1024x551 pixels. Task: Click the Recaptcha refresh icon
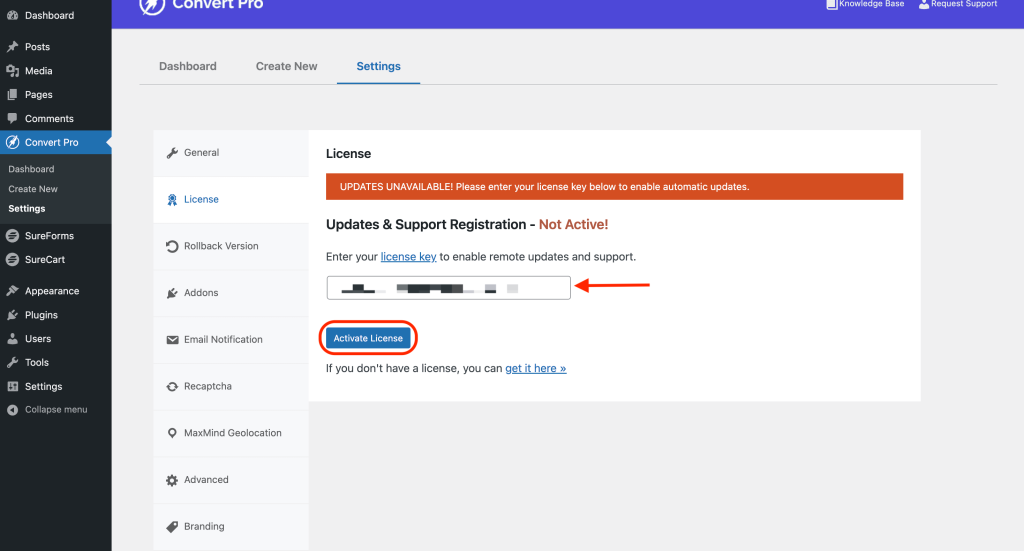pos(172,386)
